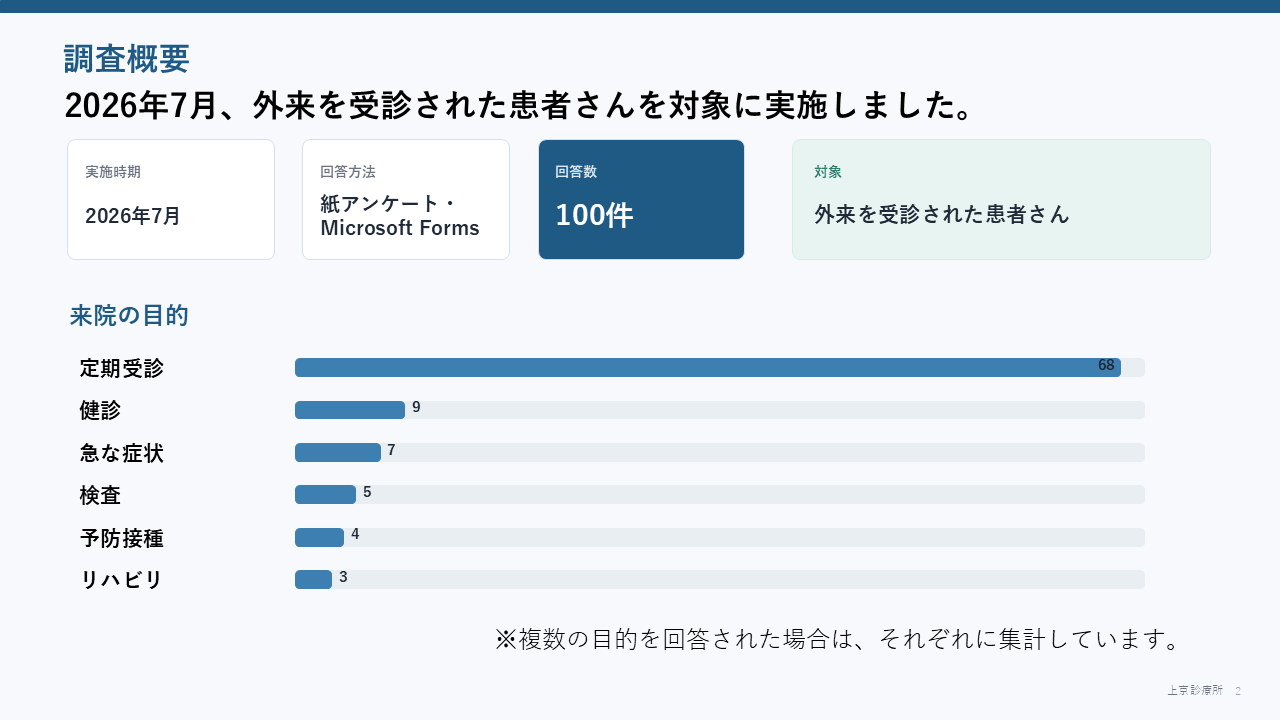Screen dimensions: 1280x720
Task: Click the 検査 bar showing 5
Action: [x=326, y=494]
